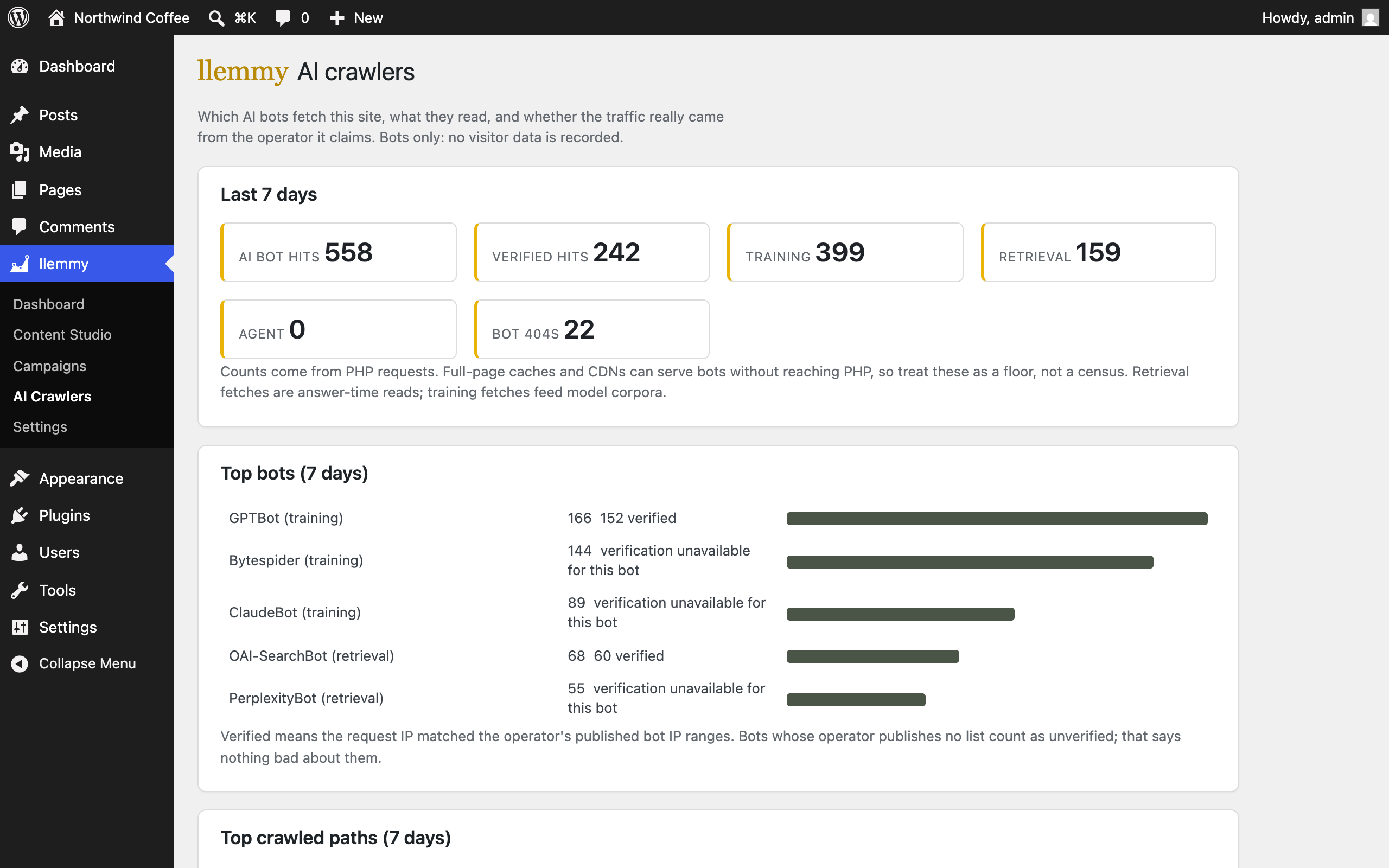Select the AI Crawlers submenu item
This screenshot has height=868, width=1389.
click(52, 396)
